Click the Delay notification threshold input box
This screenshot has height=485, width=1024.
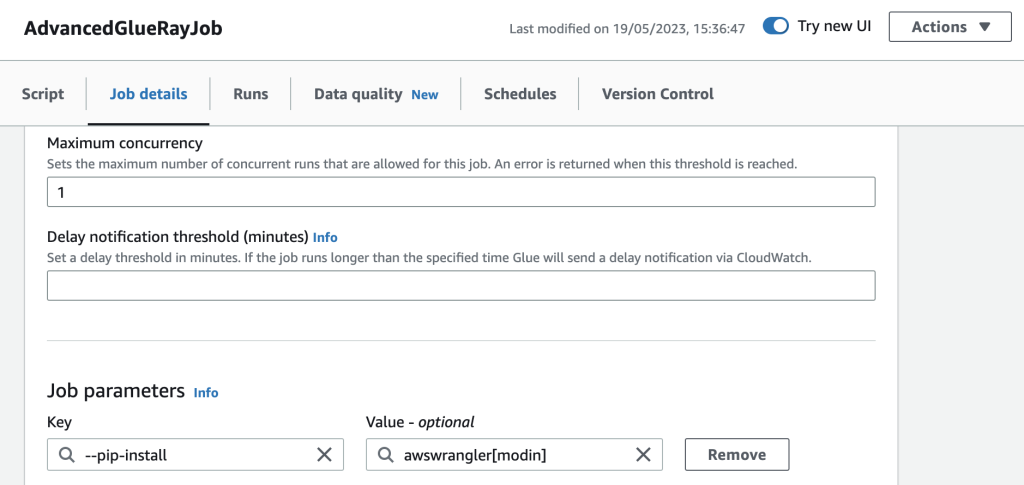click(461, 285)
